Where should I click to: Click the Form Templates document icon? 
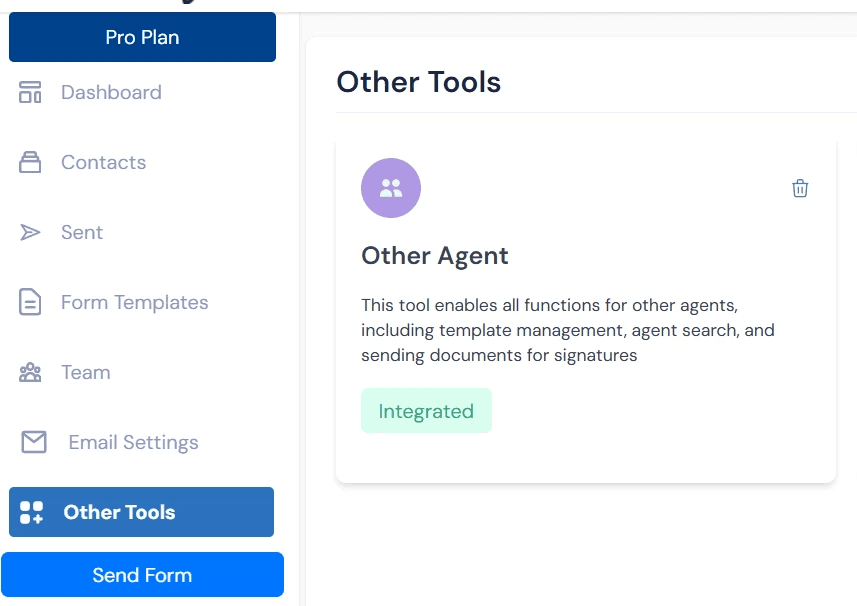(x=31, y=302)
